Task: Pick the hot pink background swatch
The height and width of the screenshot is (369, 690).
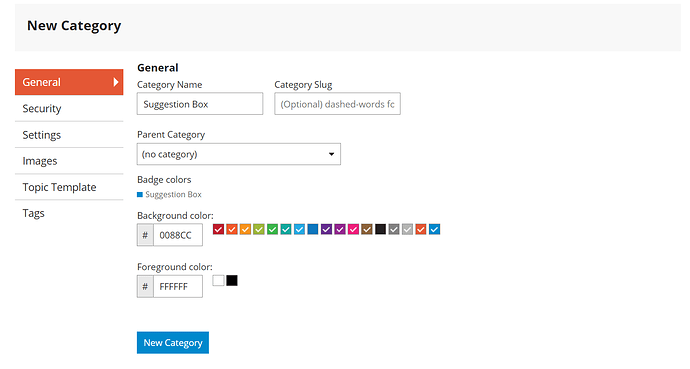Action: tap(353, 229)
